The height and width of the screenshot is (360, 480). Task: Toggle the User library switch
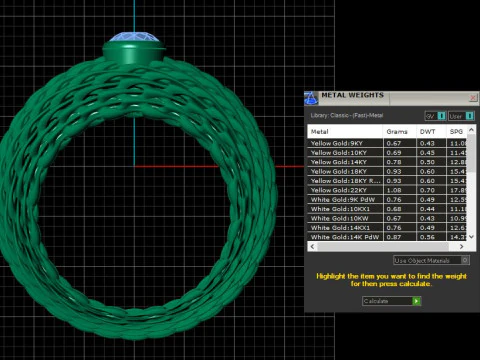click(461, 116)
